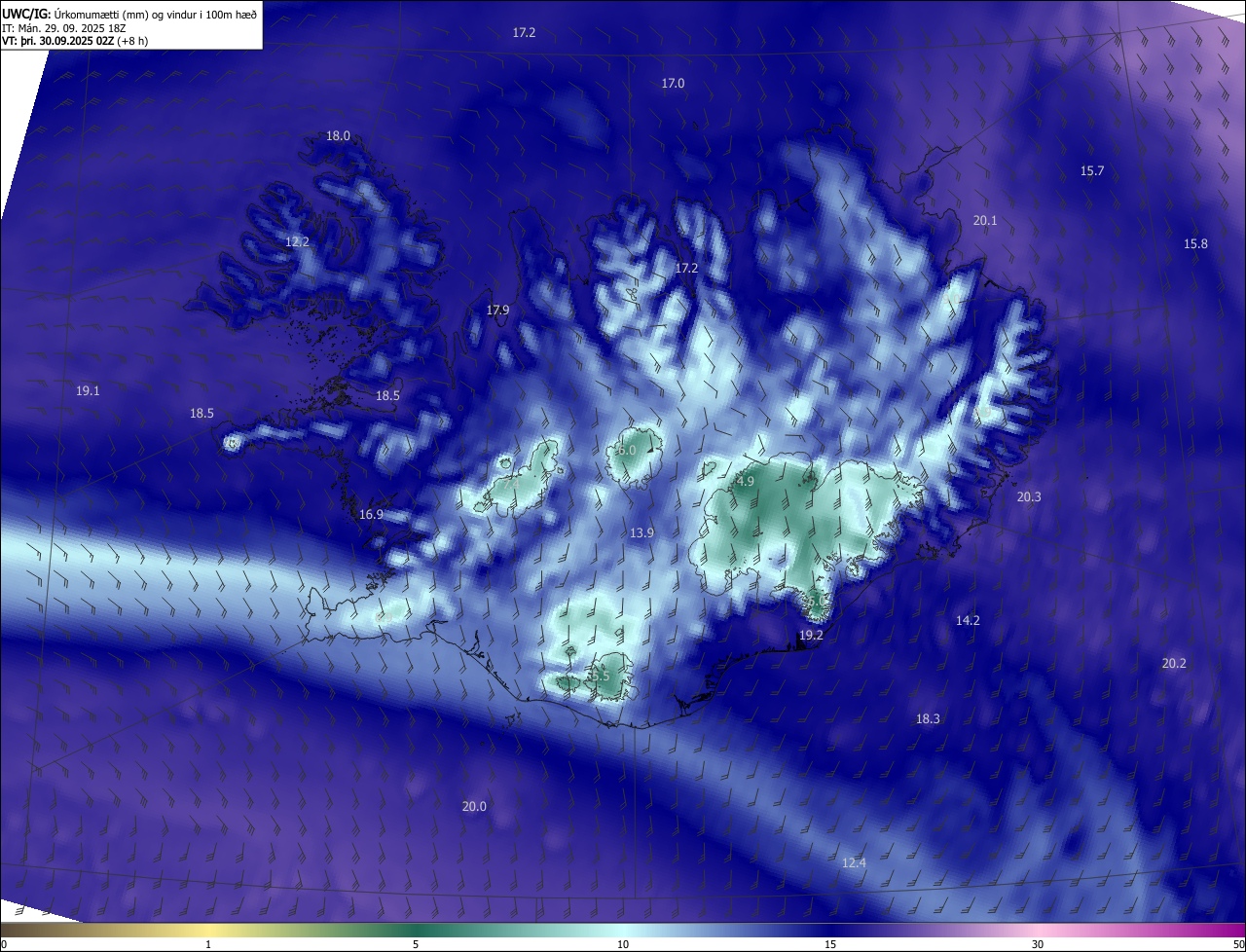Viewport: 1246px width, 952px height.
Task: Click the 12.4 value label
Action: tap(854, 863)
